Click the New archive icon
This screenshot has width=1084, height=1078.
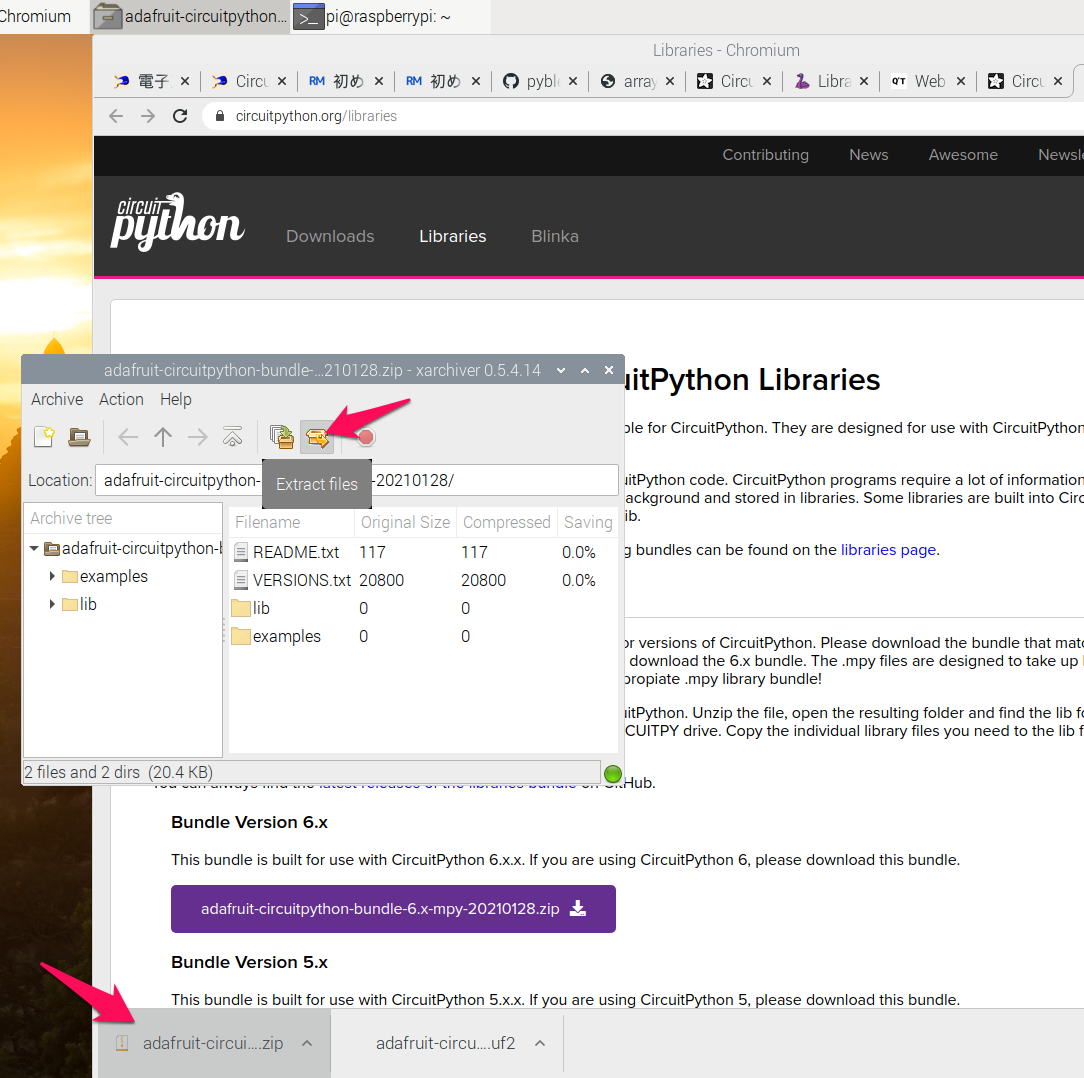(44, 437)
